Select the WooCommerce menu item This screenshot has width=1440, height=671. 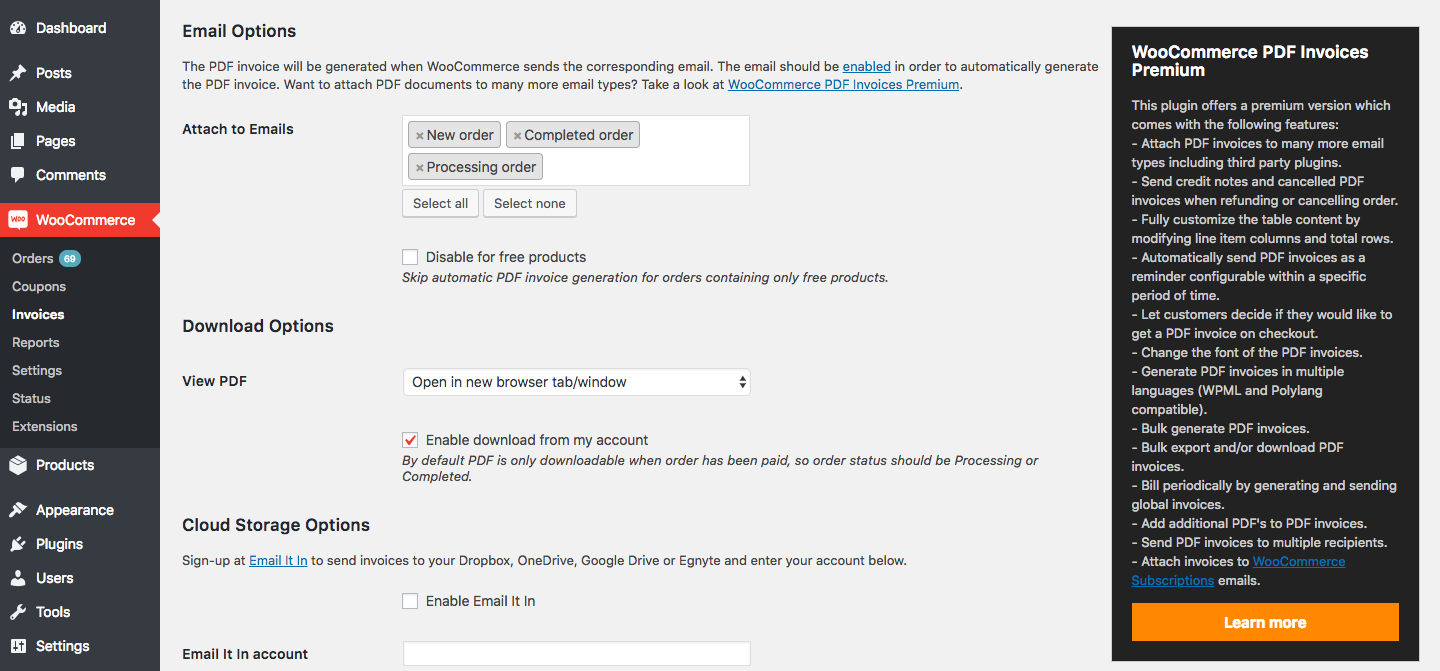80,220
